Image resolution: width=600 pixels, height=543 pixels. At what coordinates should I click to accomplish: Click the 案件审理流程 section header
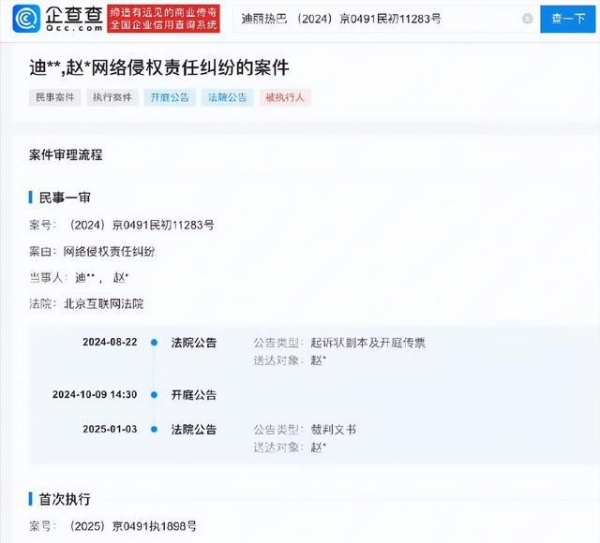click(66, 155)
